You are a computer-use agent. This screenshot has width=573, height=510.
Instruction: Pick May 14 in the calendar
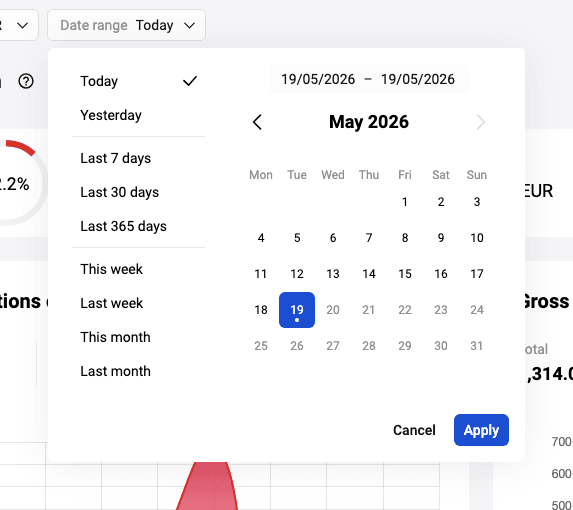pyautogui.click(x=369, y=274)
